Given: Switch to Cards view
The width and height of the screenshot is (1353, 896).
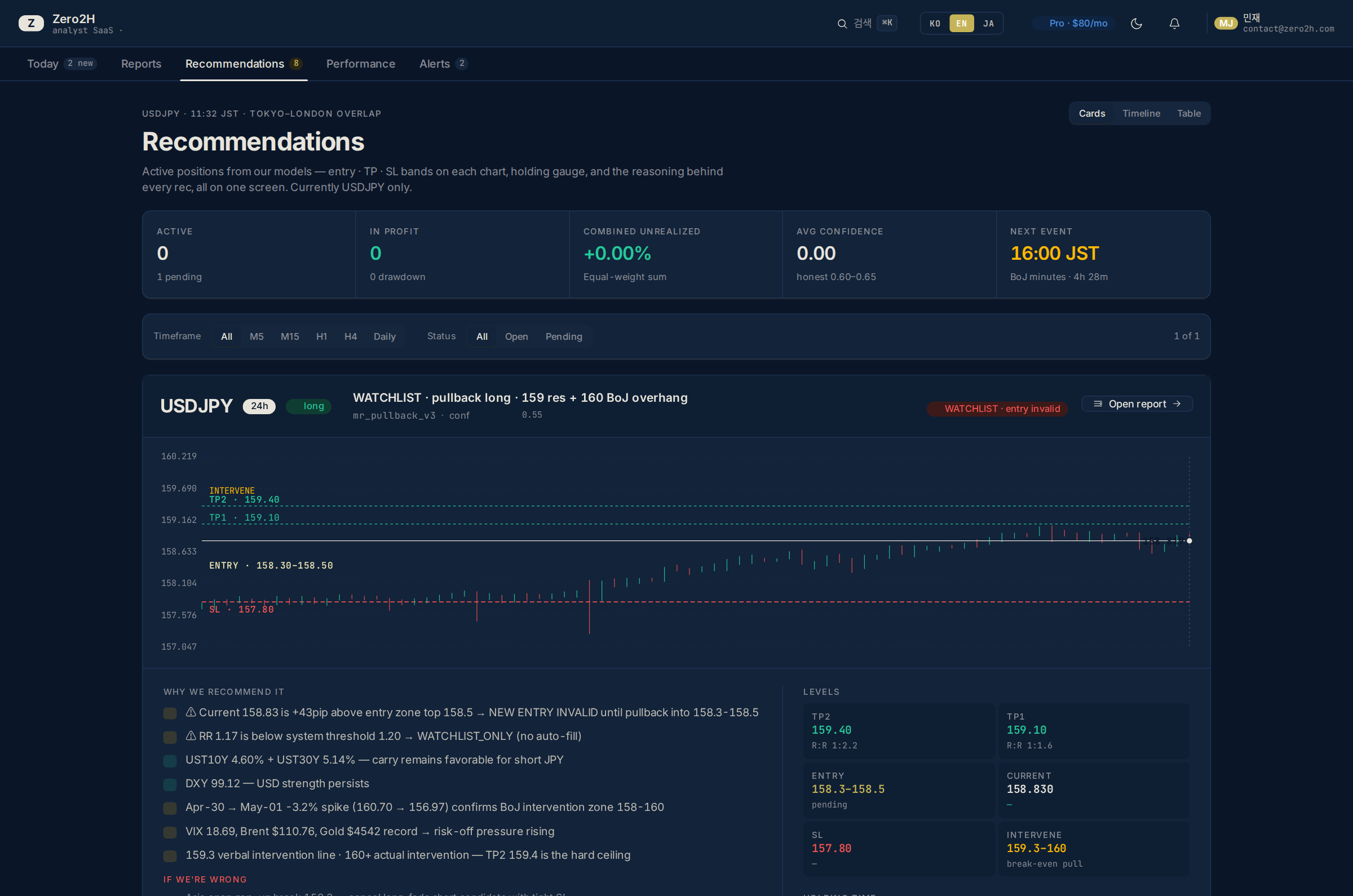Looking at the screenshot, I should click(1092, 113).
